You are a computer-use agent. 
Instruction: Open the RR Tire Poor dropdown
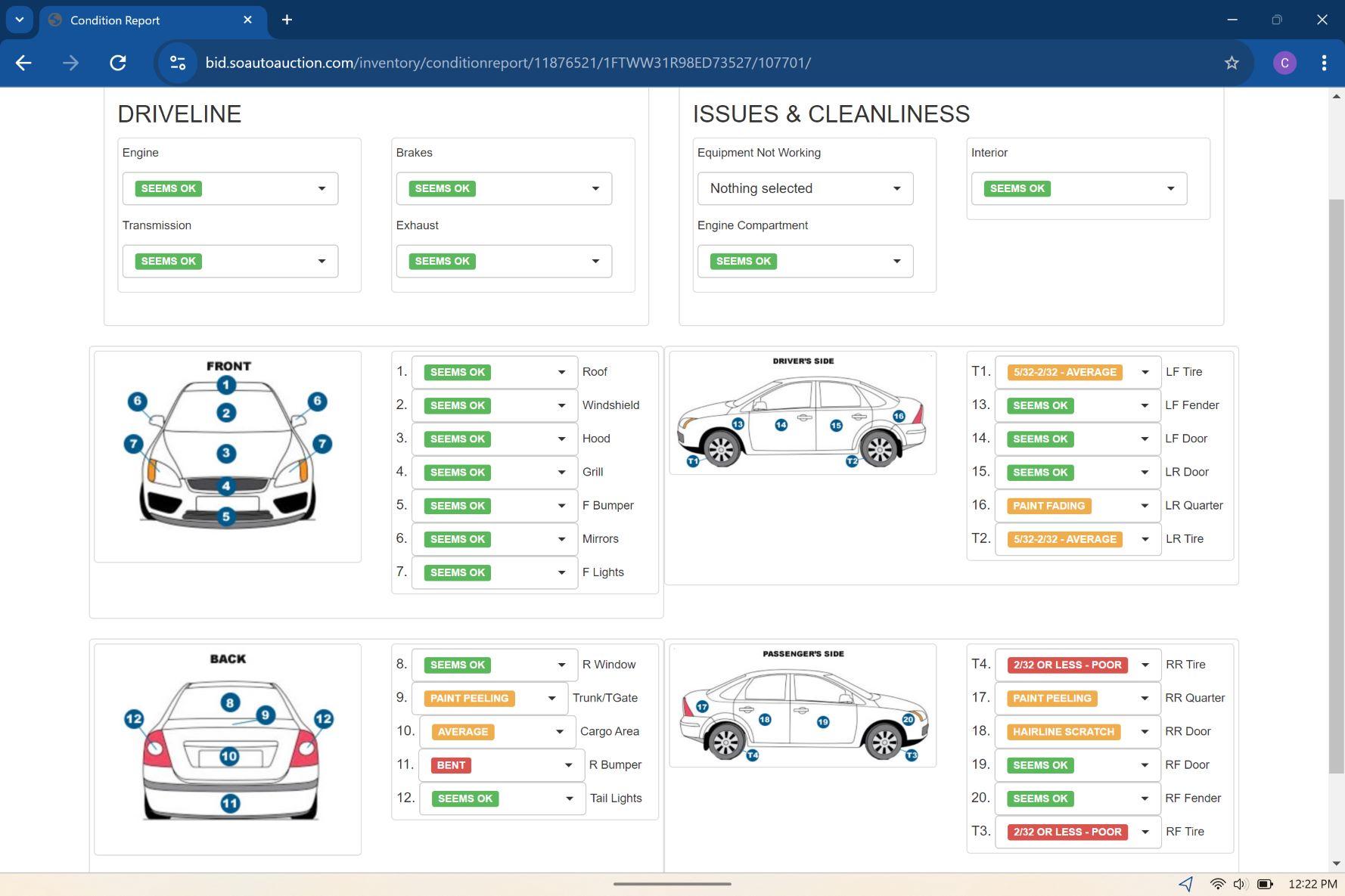[x=1078, y=665]
